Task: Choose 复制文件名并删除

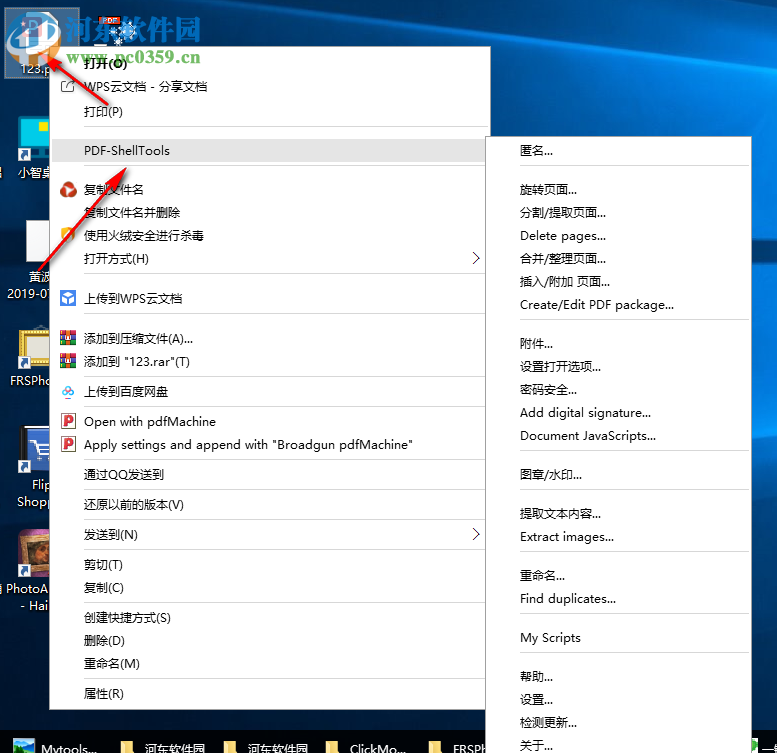Action: (132, 213)
